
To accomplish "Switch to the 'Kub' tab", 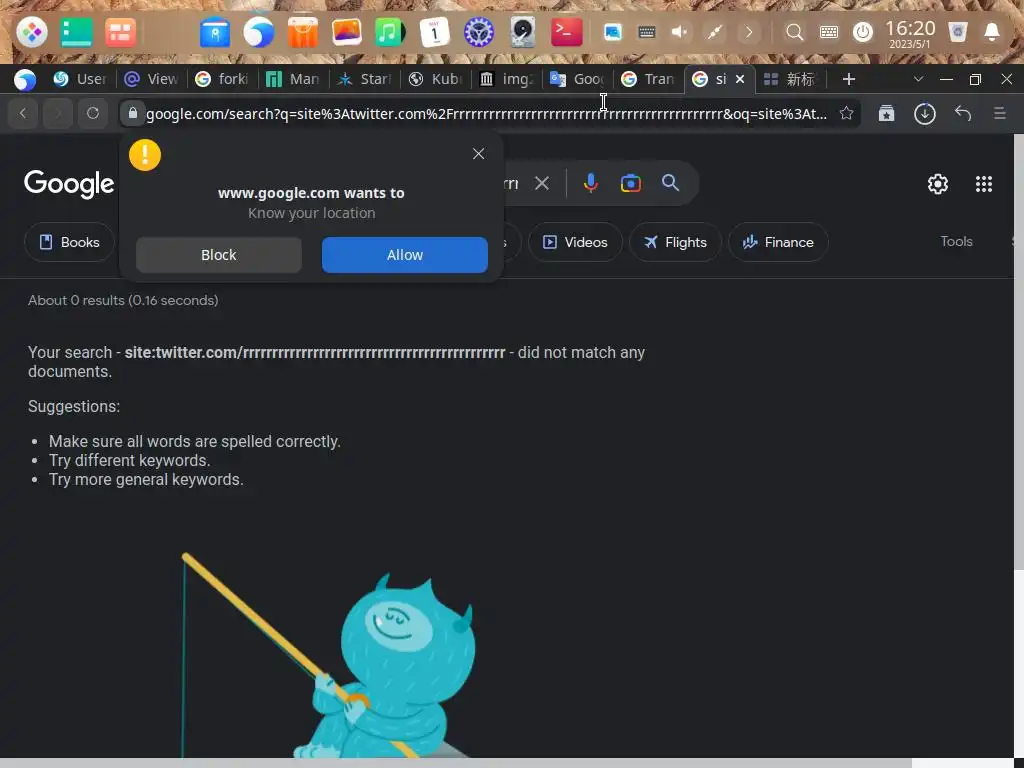I will [x=435, y=79].
